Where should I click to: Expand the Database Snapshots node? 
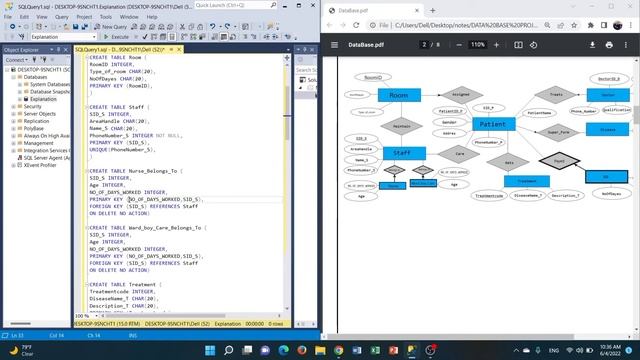[x=20, y=92]
